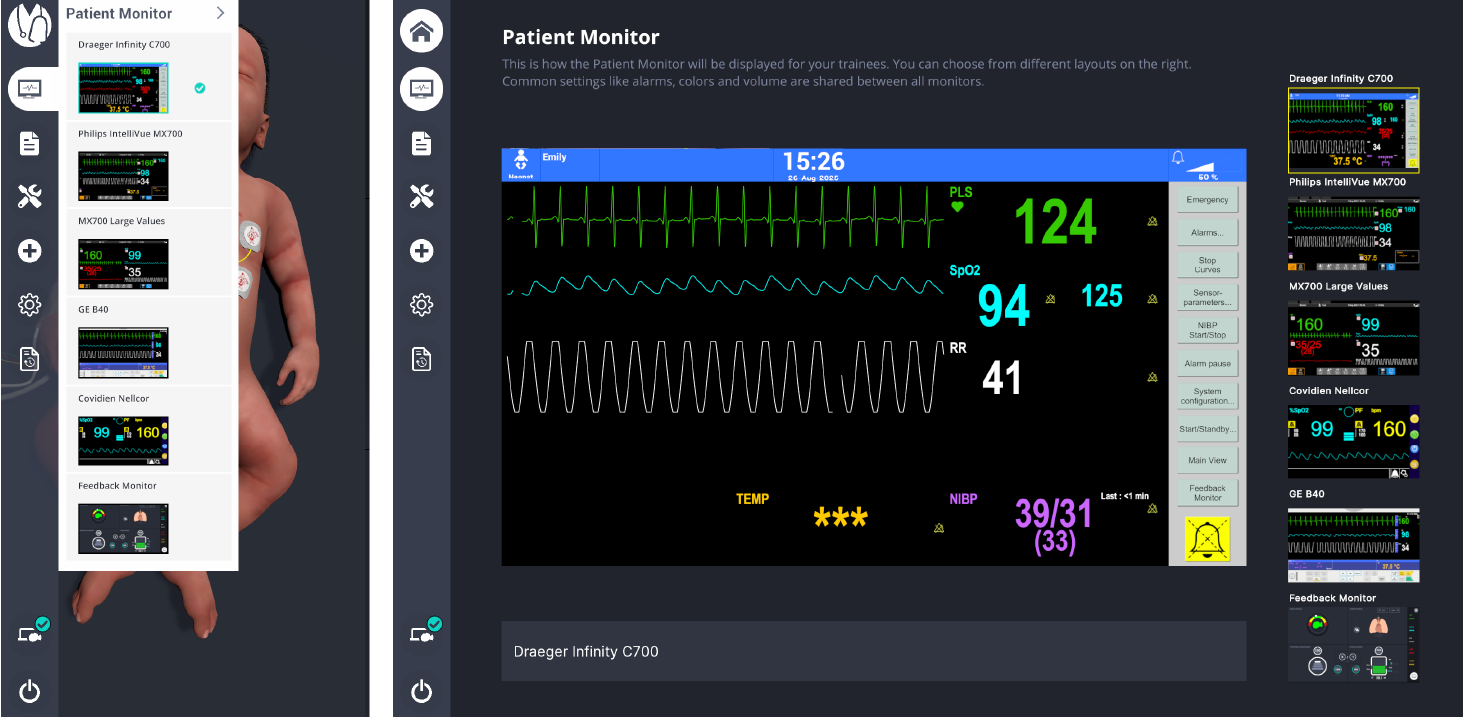Switch to Main View on the monitor
This screenshot has width=1463, height=717.
coord(1206,459)
